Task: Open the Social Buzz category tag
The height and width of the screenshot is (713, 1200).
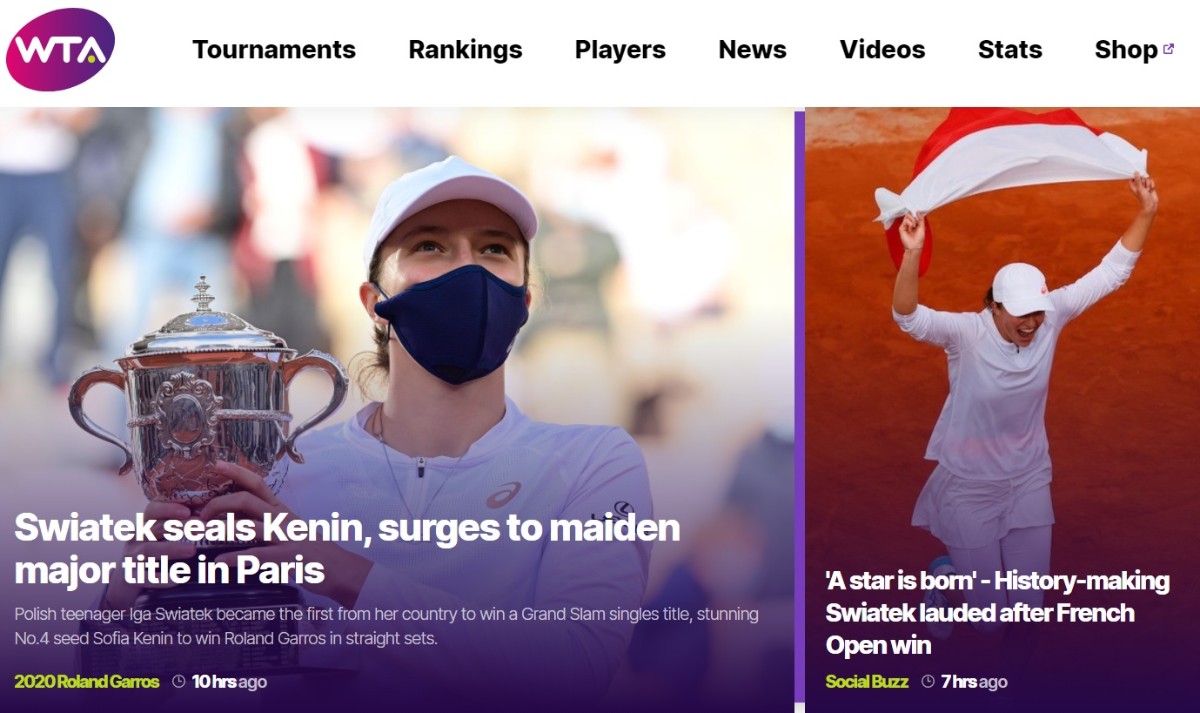Action: (x=867, y=682)
